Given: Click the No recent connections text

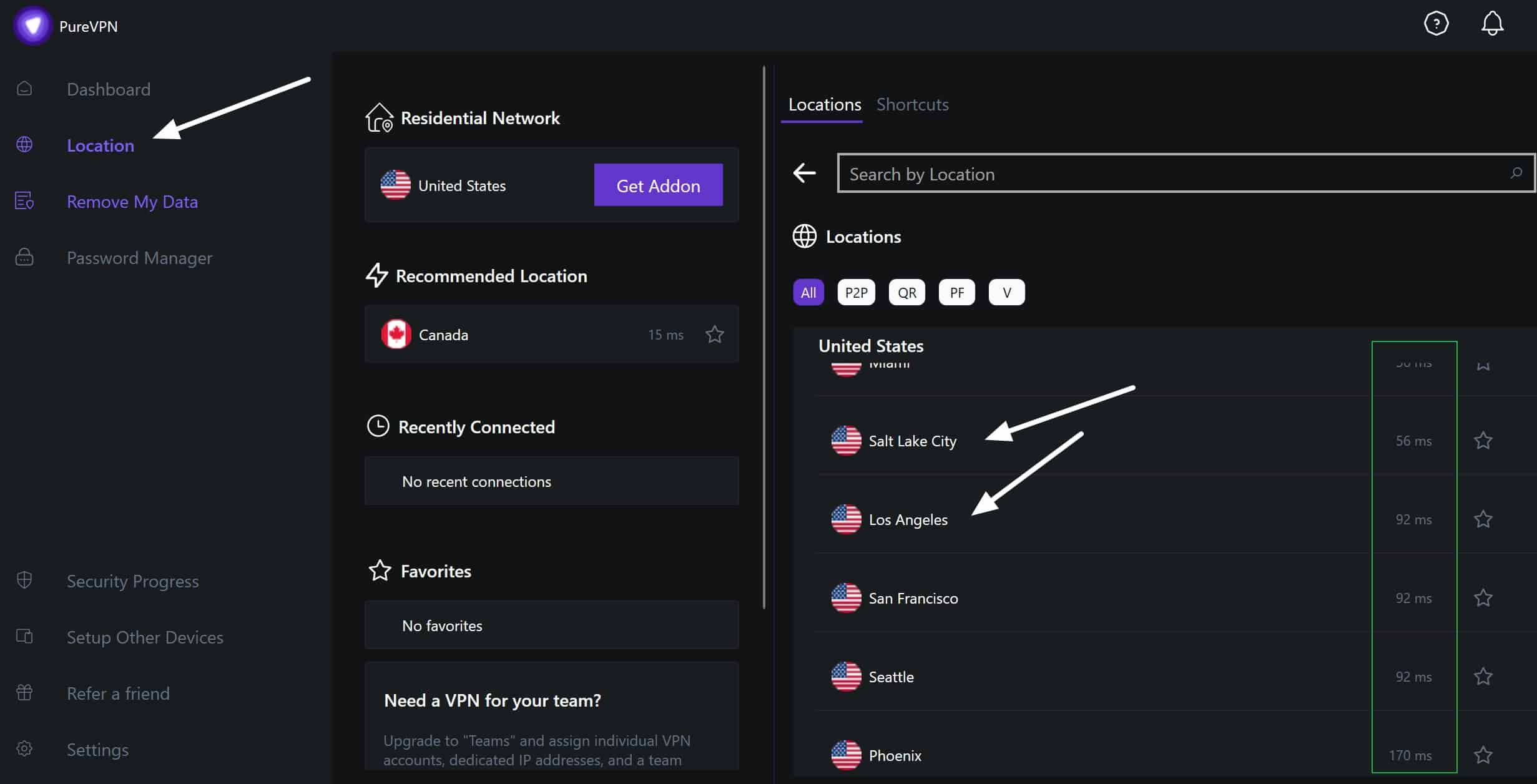Looking at the screenshot, I should [x=476, y=481].
